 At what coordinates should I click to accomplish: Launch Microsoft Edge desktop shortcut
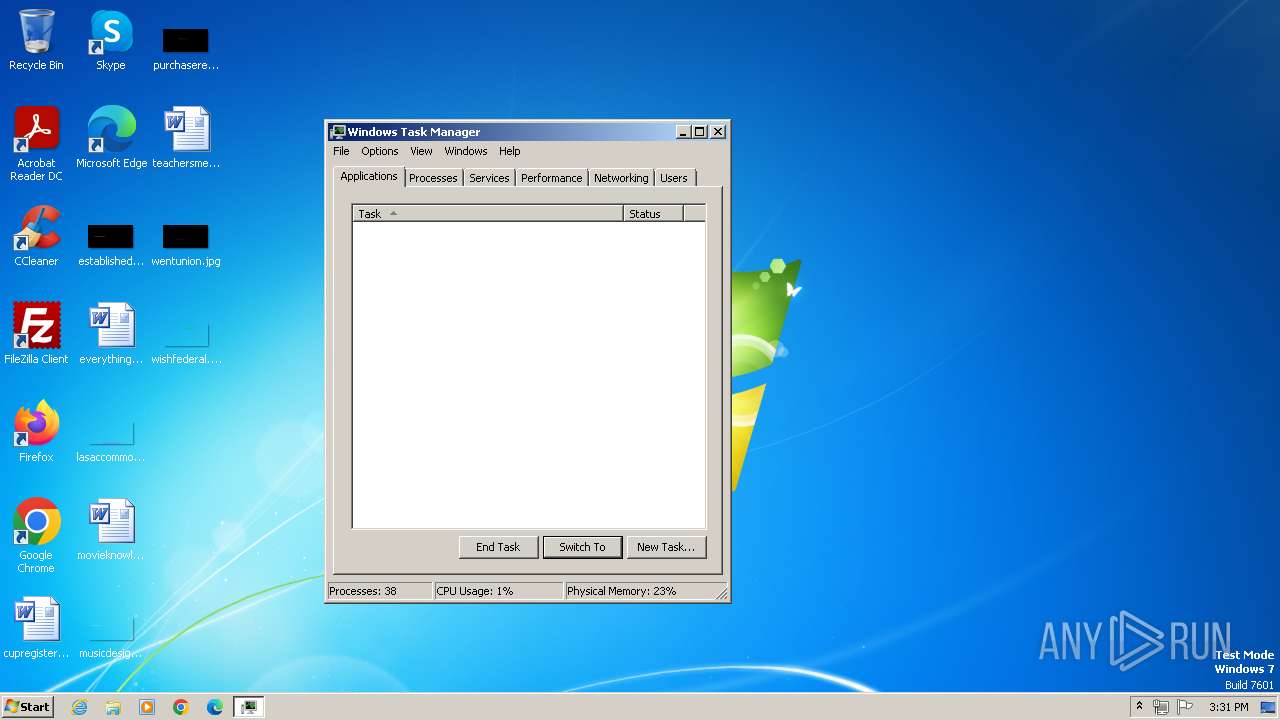coord(111,137)
